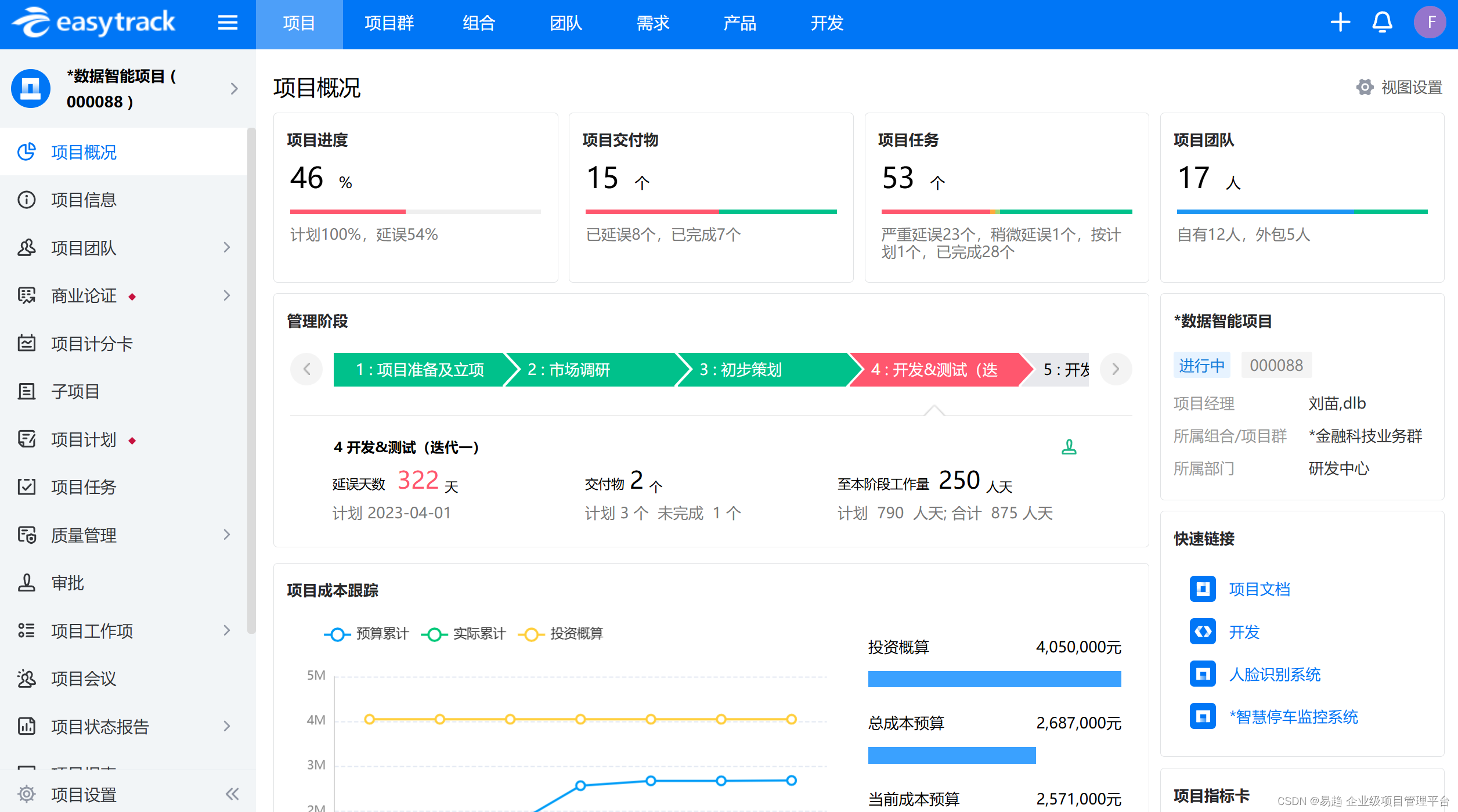
Task: Click the 项目团队 people icon in sidebar
Action: [26, 247]
